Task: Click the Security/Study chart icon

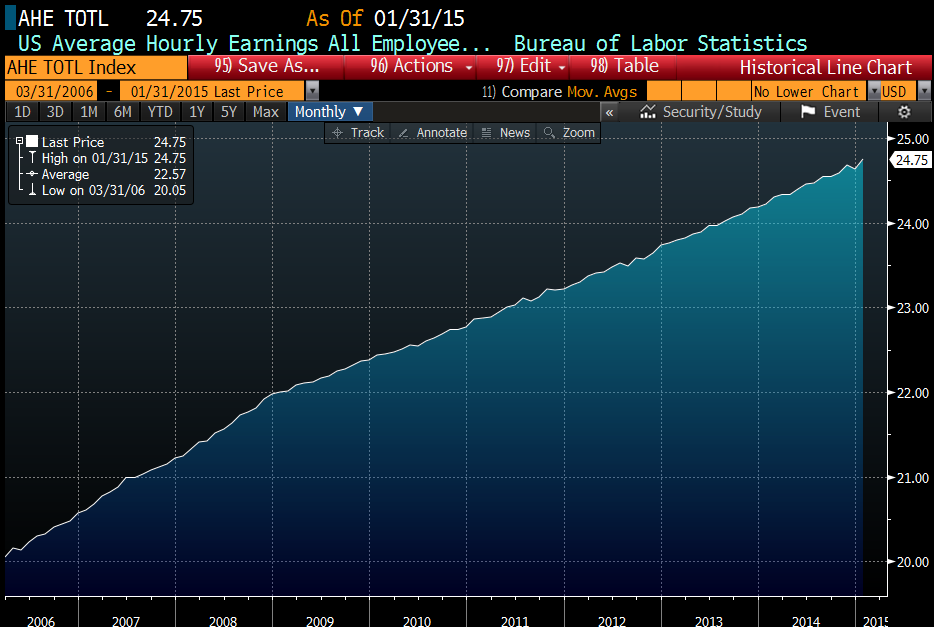Action: click(648, 112)
